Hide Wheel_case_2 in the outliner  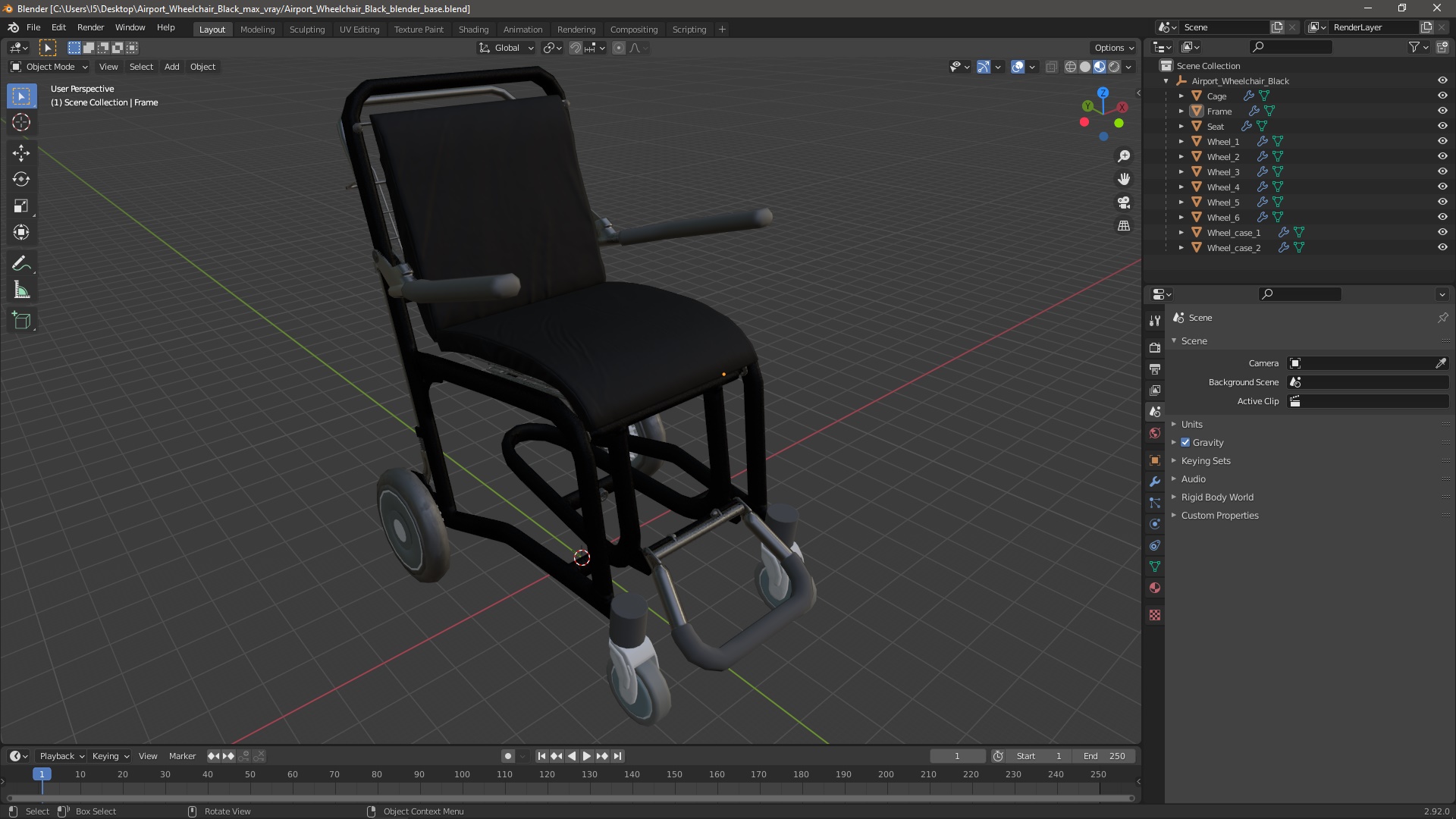click(x=1442, y=247)
